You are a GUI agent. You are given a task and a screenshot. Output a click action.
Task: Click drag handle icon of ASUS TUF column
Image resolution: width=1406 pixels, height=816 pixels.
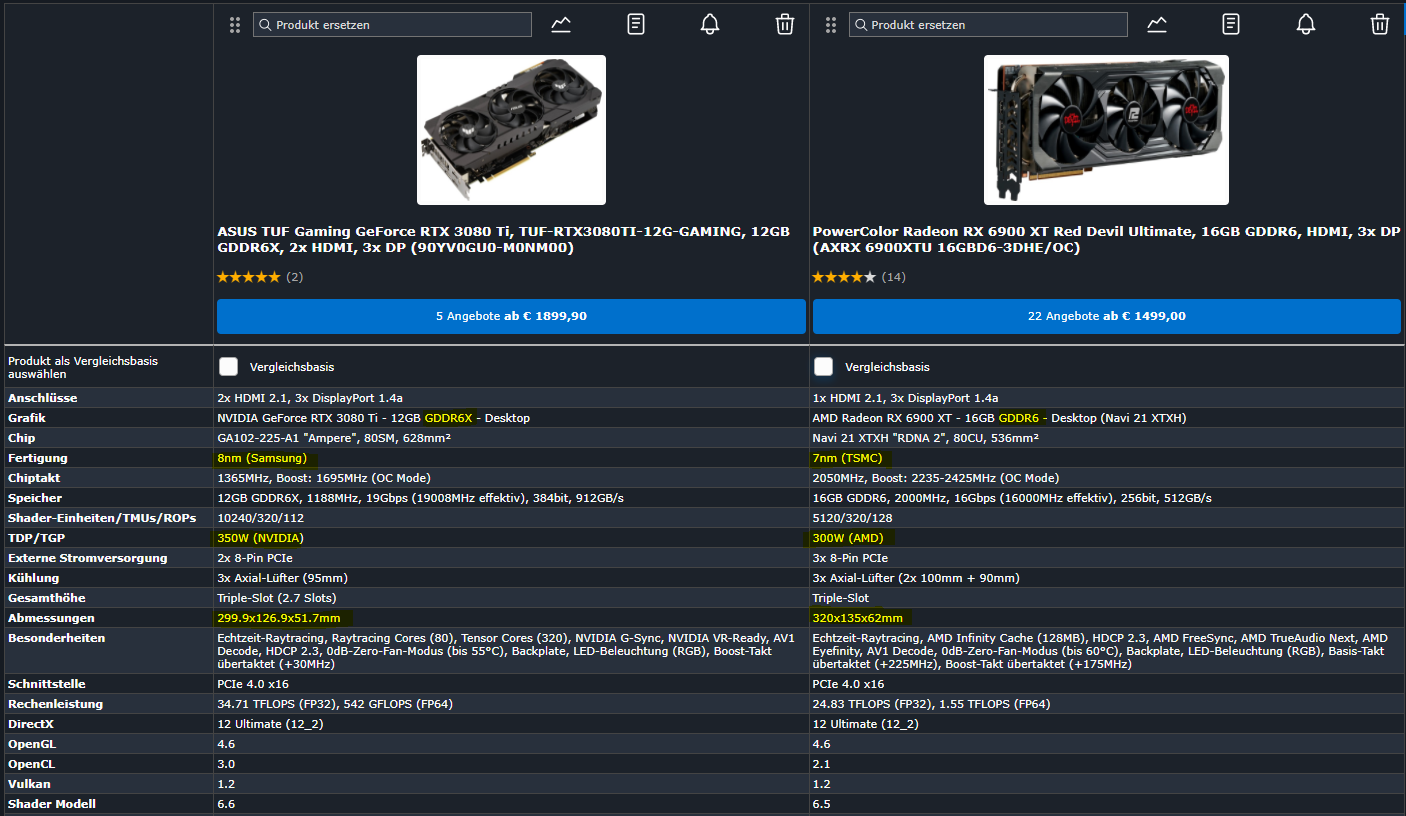(234, 25)
